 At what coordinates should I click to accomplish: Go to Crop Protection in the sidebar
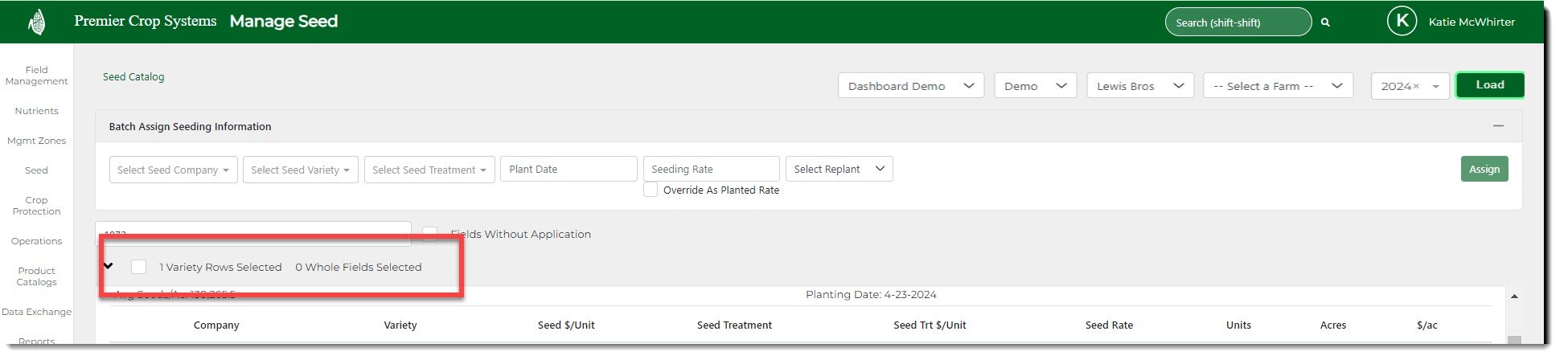click(36, 206)
